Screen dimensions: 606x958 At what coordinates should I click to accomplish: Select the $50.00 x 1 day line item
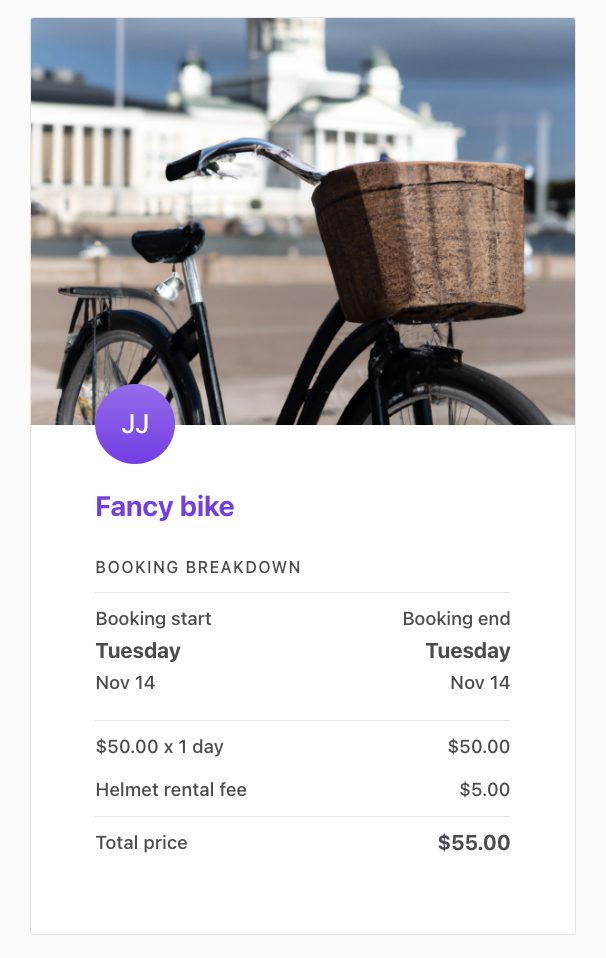coord(159,746)
